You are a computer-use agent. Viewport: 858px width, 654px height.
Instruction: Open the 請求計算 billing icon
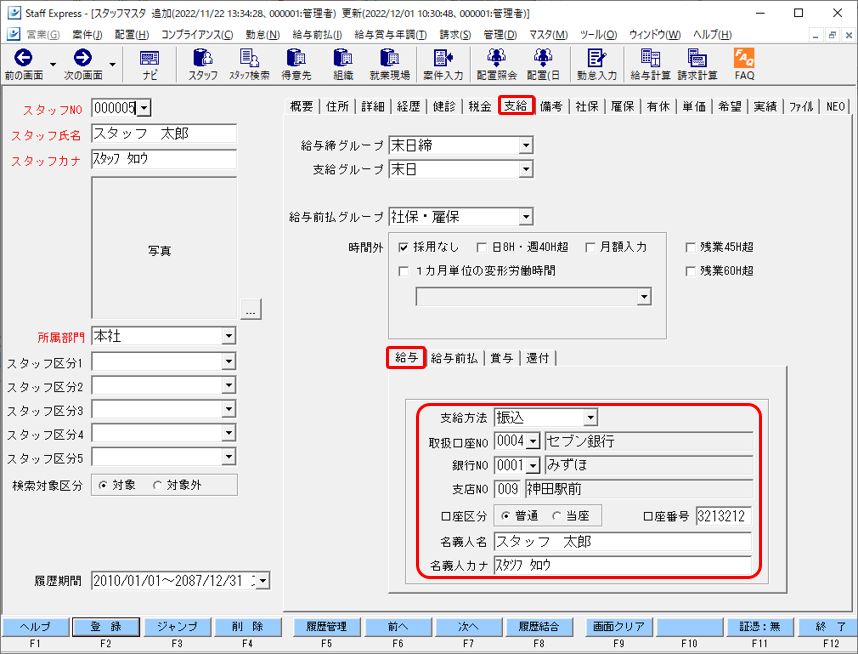pos(697,65)
